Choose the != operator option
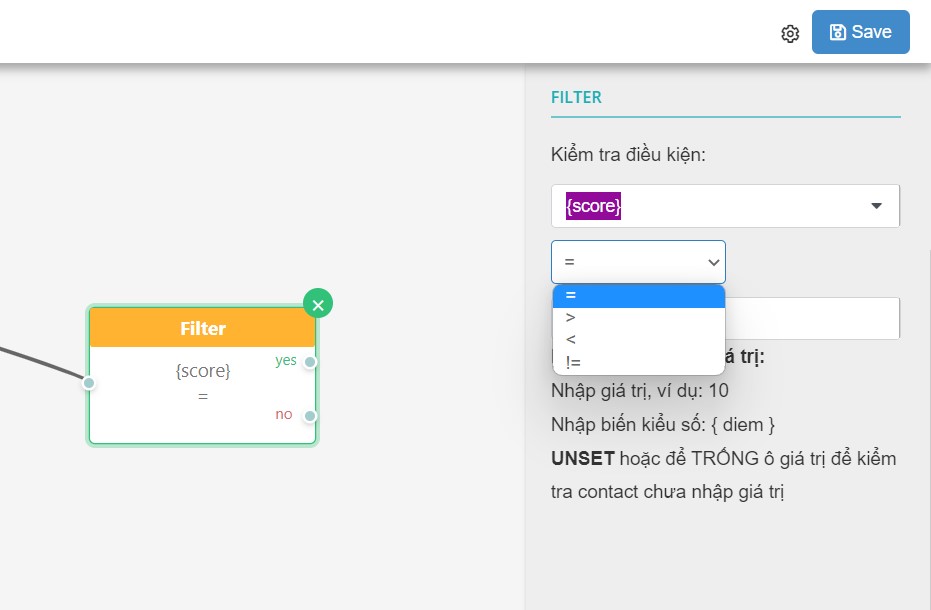The image size is (931, 610). [638, 362]
